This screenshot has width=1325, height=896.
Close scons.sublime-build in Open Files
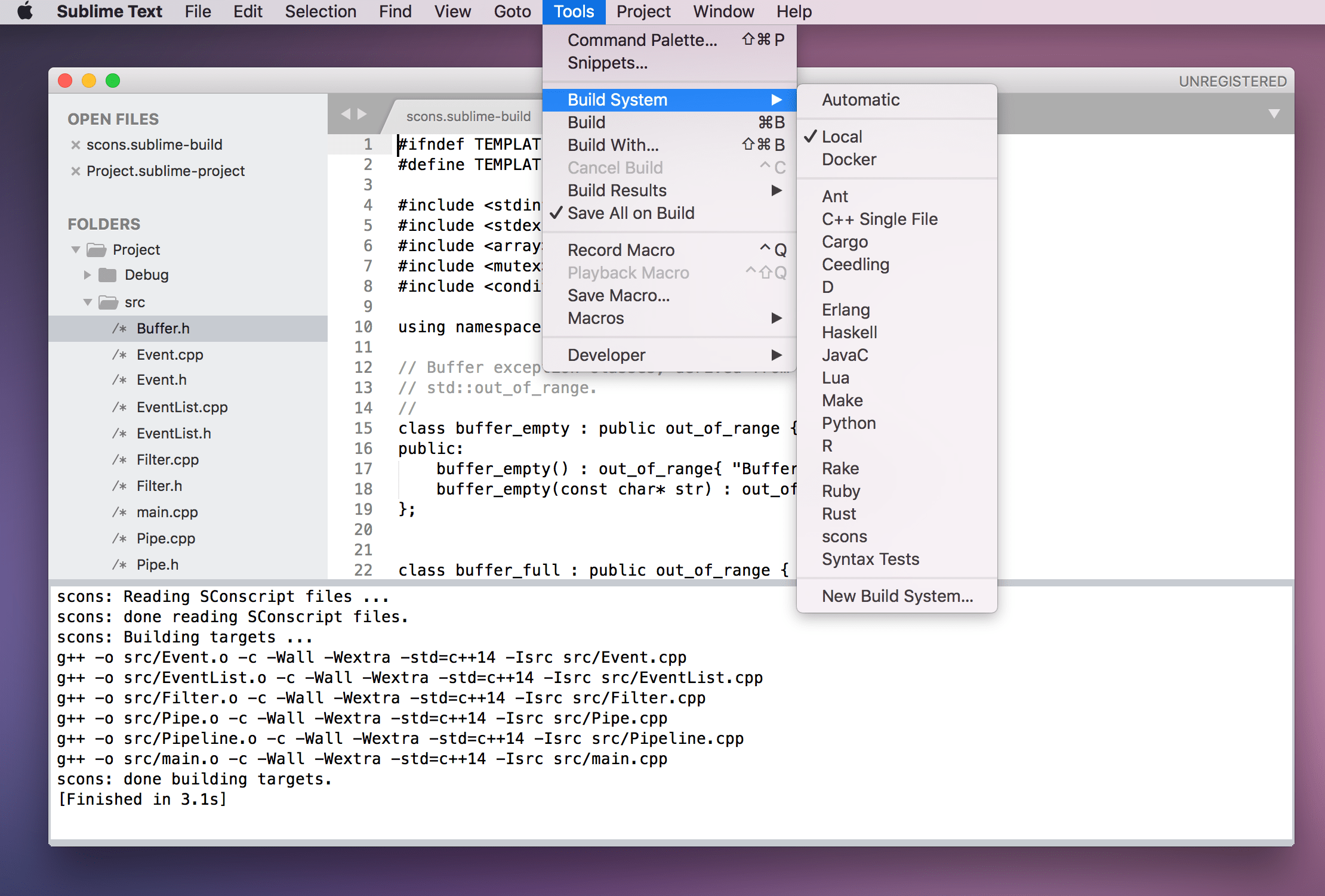tap(76, 145)
